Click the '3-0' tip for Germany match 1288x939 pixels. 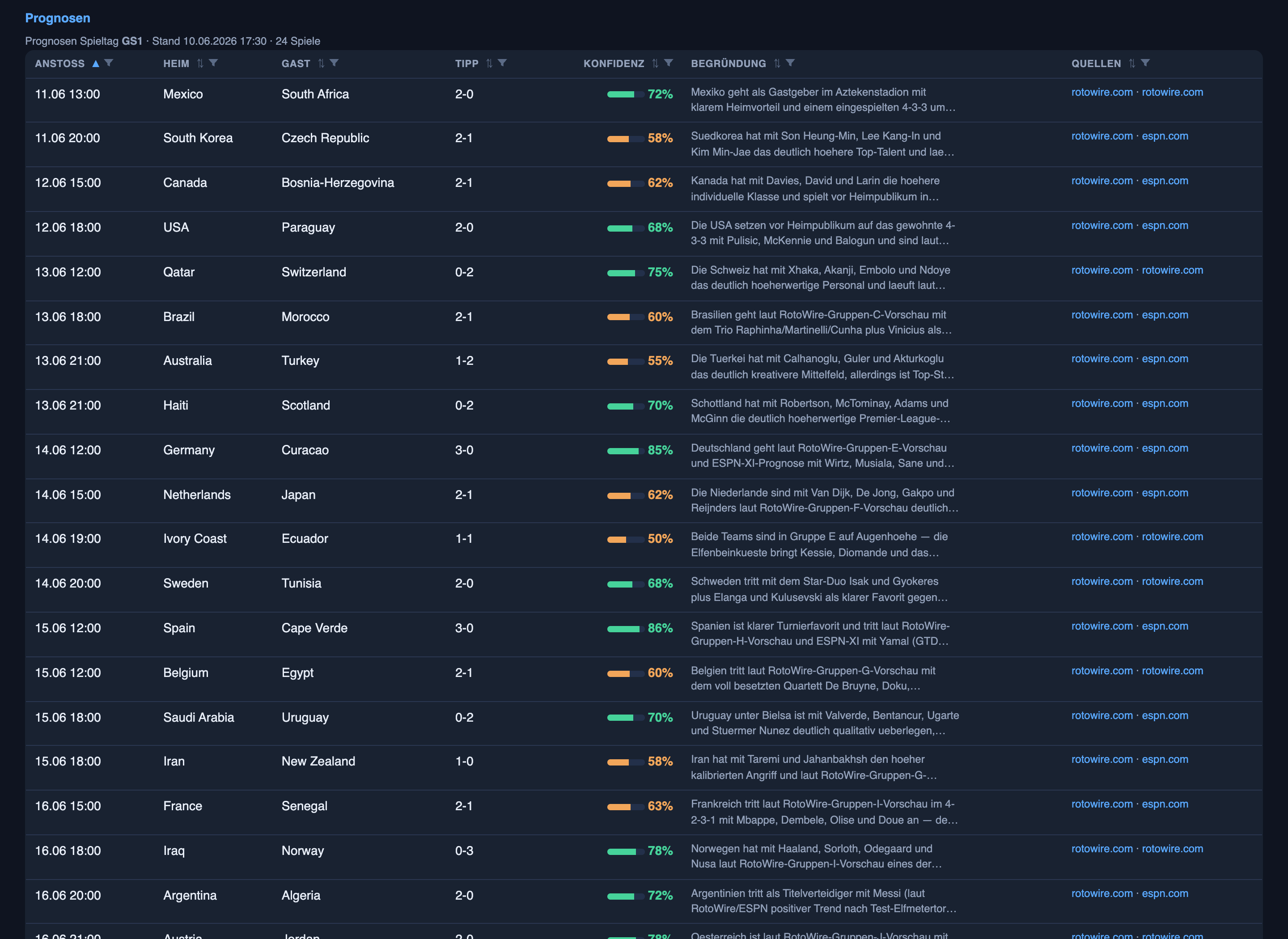464,450
